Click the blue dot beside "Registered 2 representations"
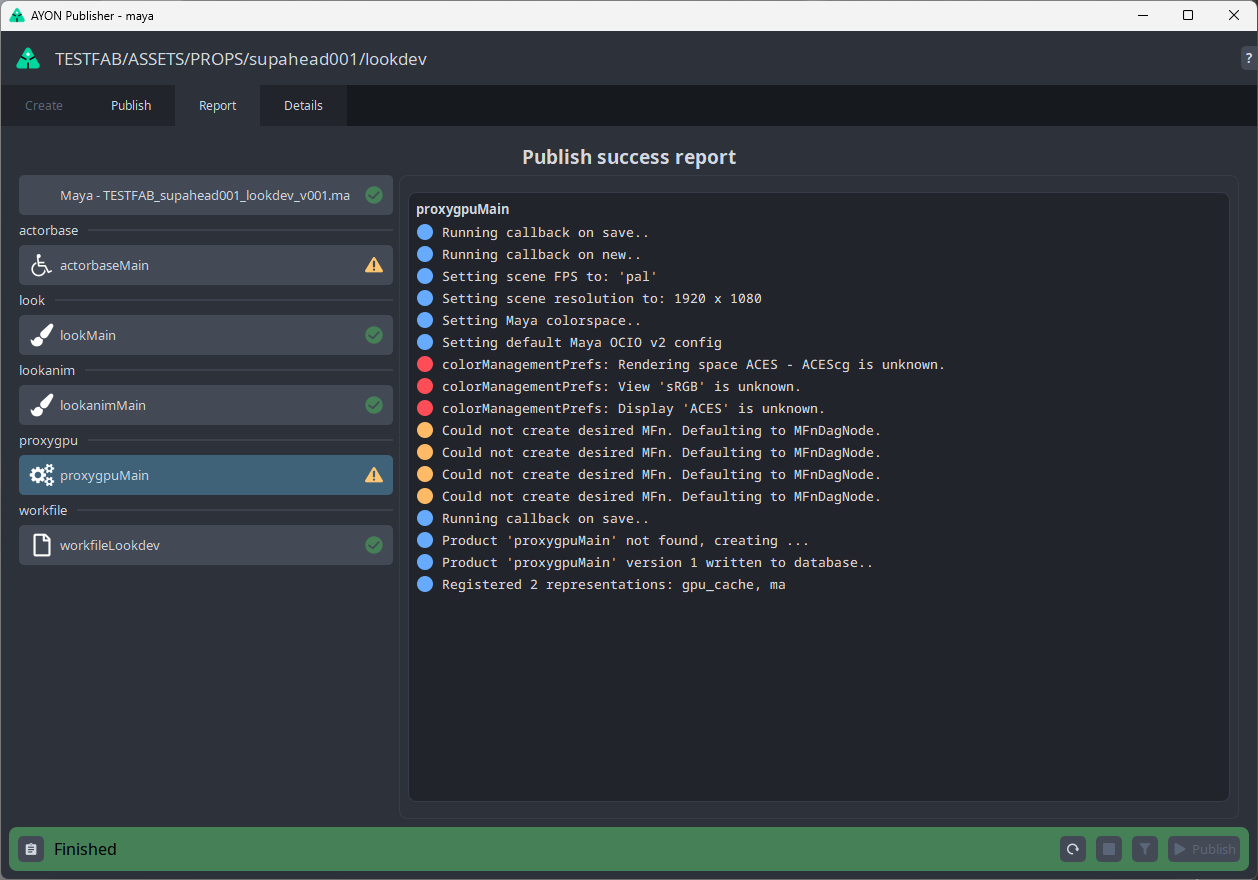This screenshot has height=880, width=1258. pyautogui.click(x=425, y=584)
